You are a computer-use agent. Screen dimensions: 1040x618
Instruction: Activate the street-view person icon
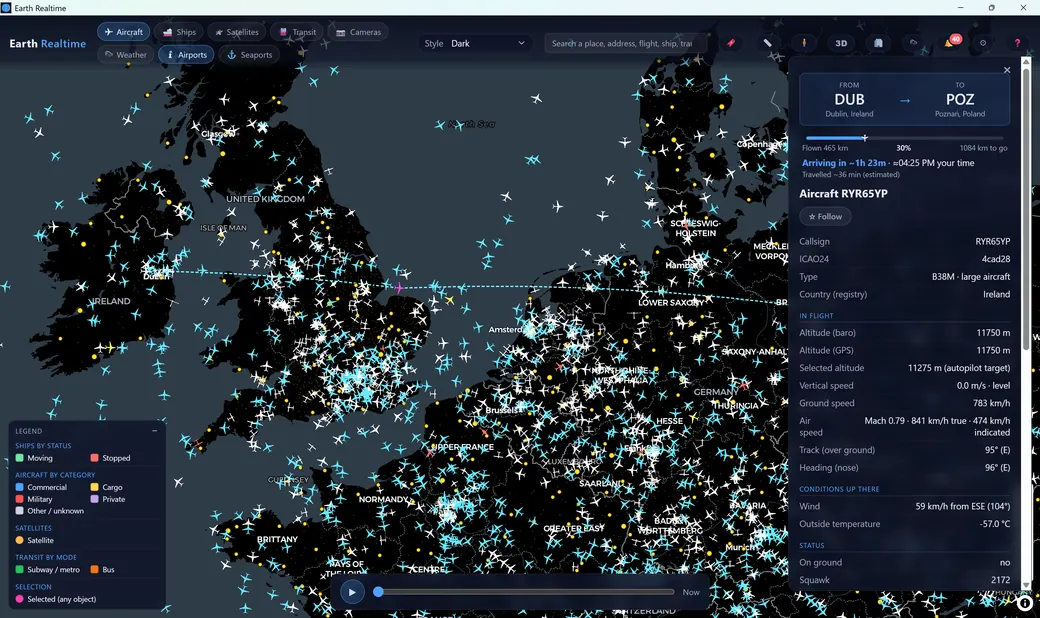click(804, 43)
